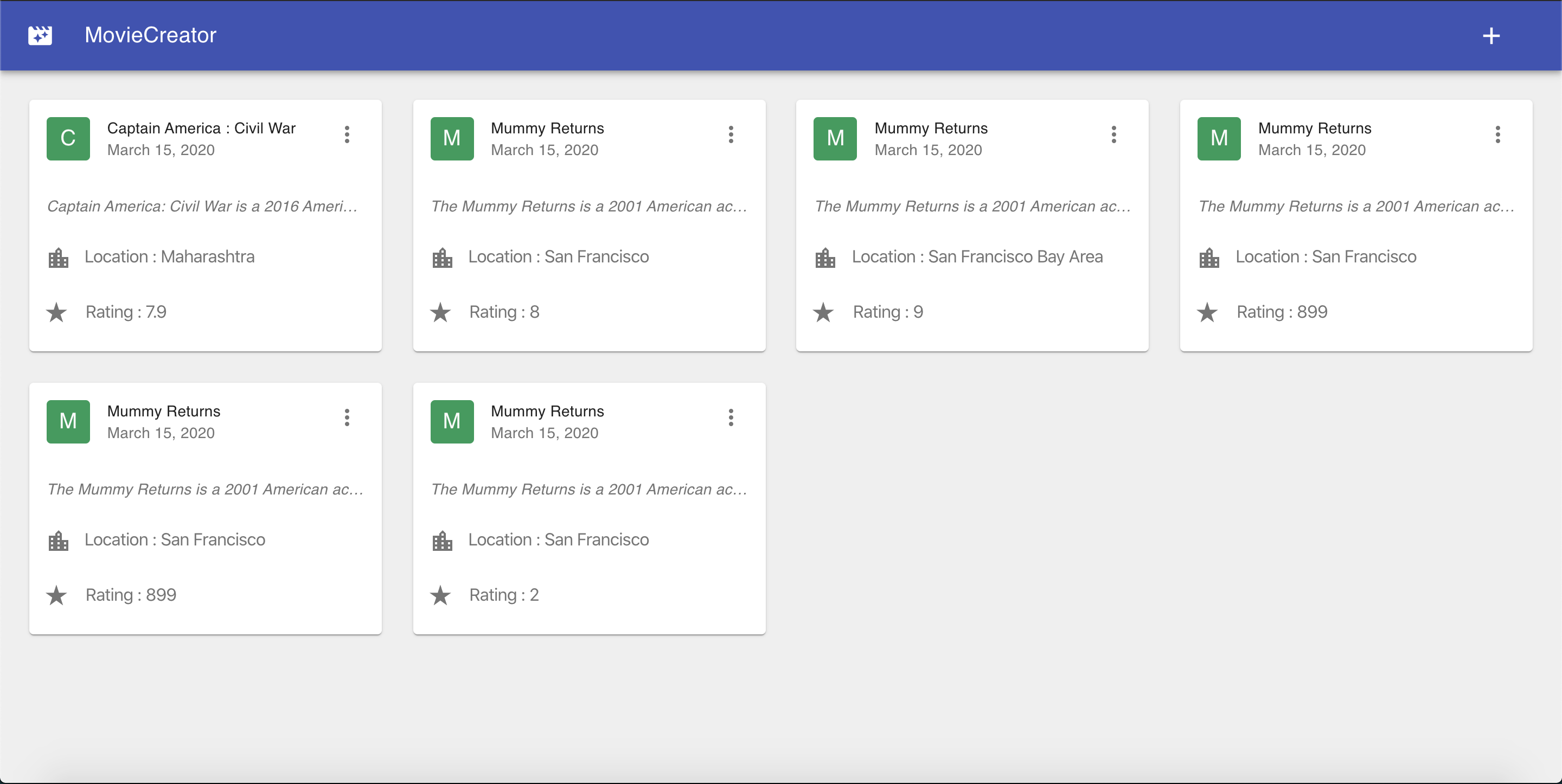Click Location : San Francisco Bay Area text
The width and height of the screenshot is (1562, 784).
click(x=977, y=256)
